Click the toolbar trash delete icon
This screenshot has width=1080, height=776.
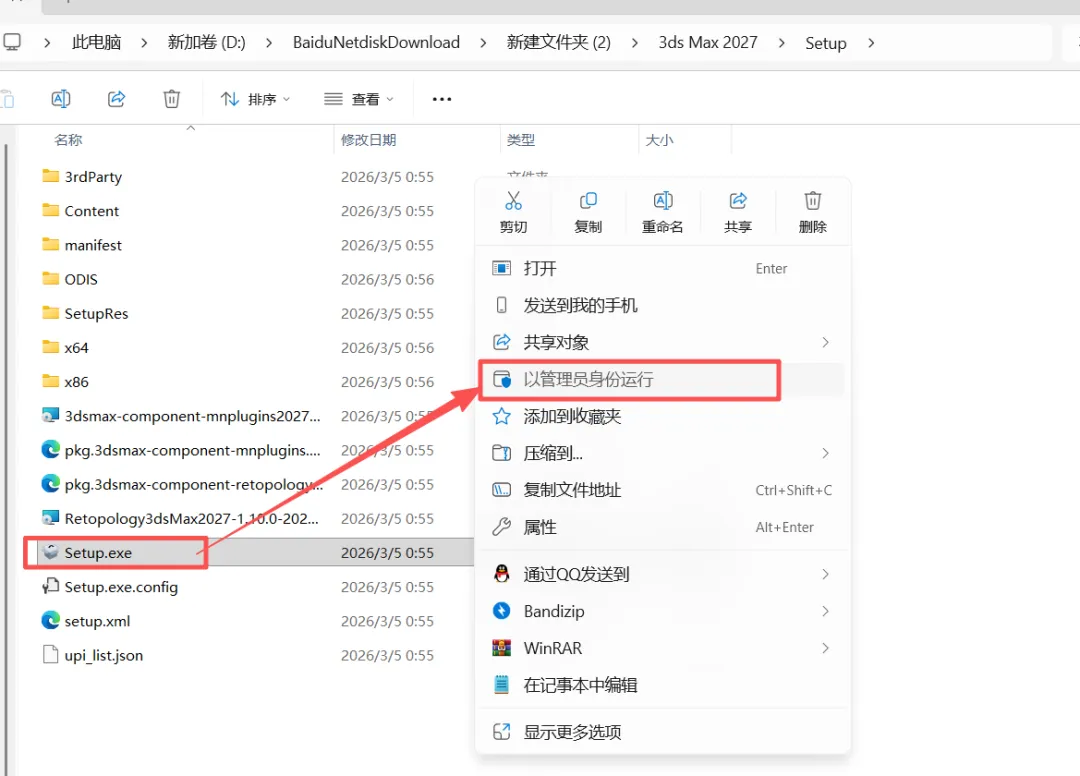(x=172, y=99)
